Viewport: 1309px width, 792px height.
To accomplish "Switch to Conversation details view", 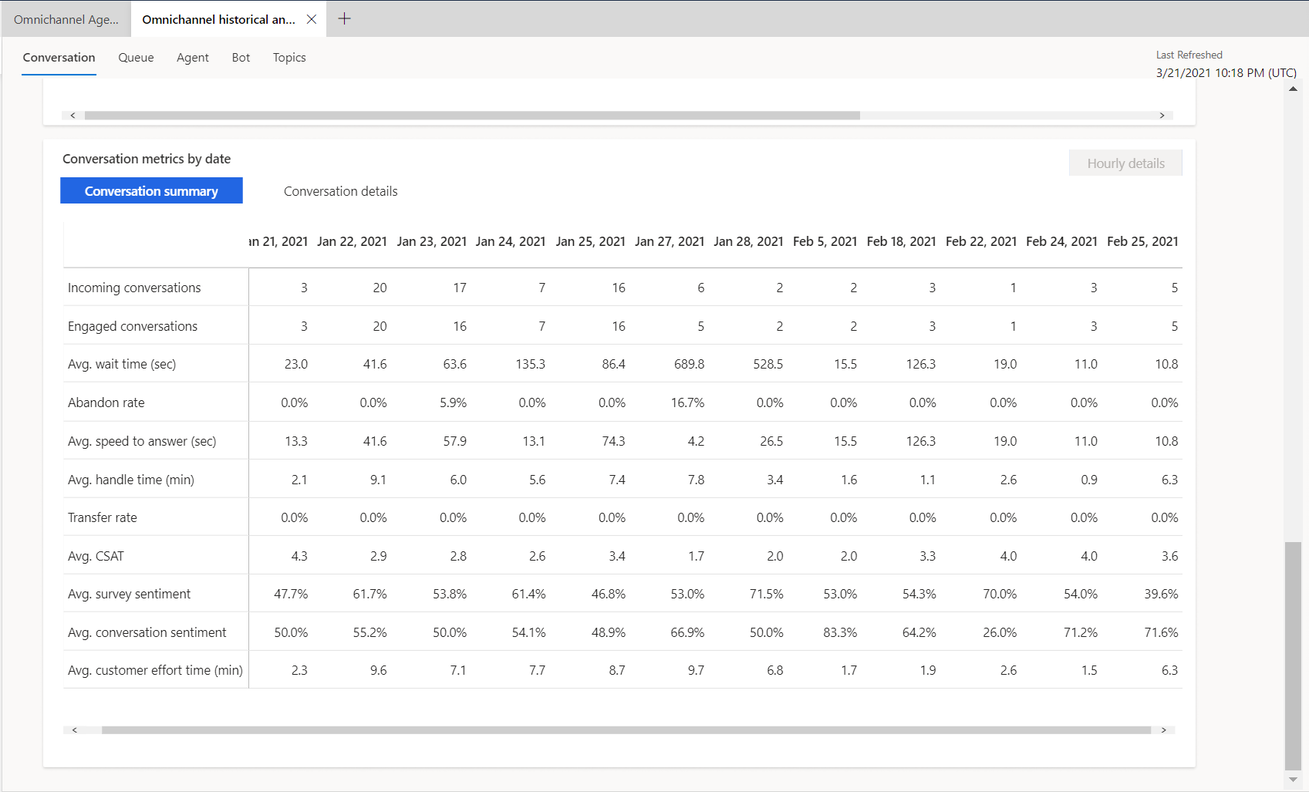I will tap(341, 191).
